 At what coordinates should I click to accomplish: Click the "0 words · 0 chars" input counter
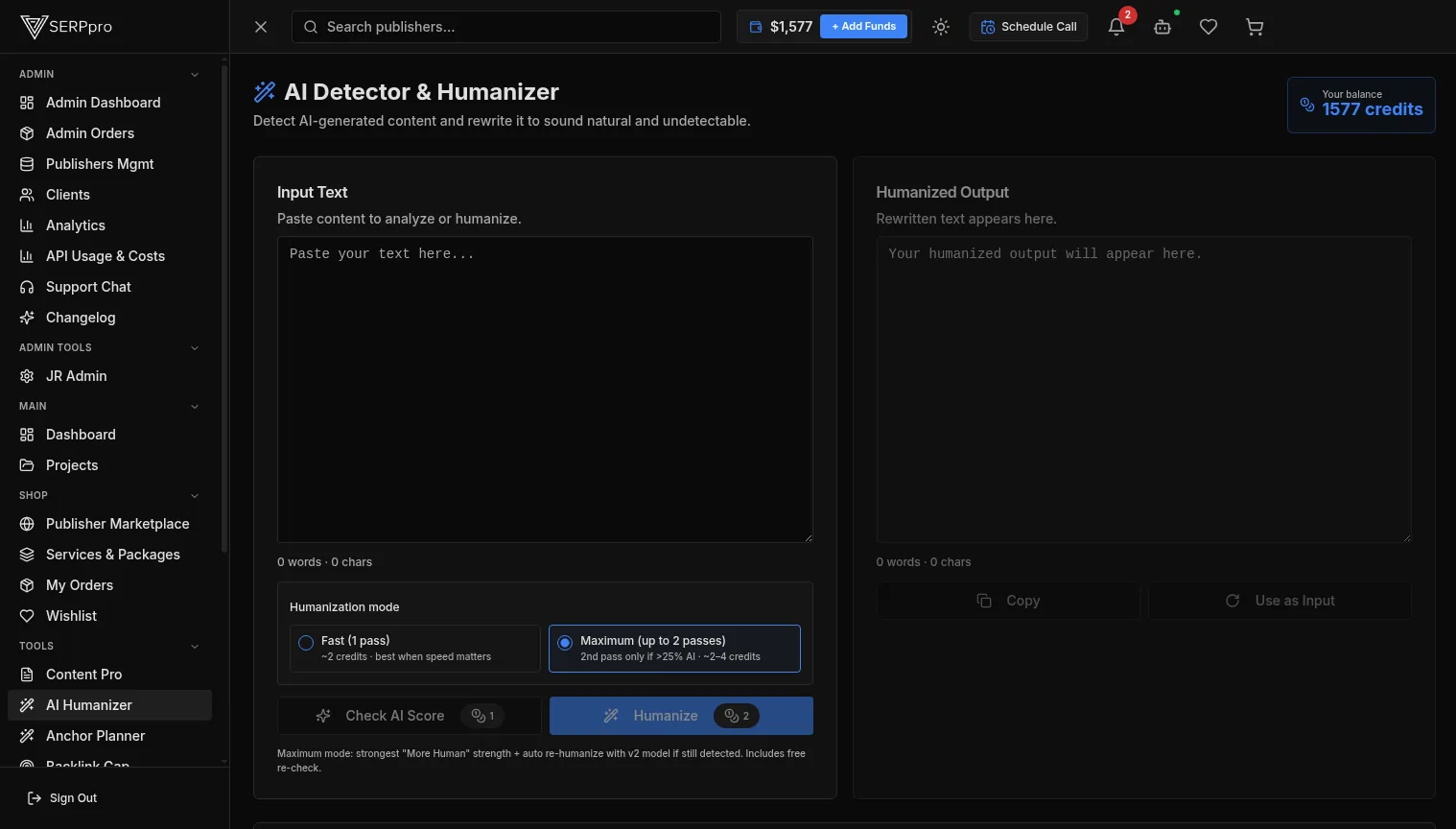coord(324,562)
